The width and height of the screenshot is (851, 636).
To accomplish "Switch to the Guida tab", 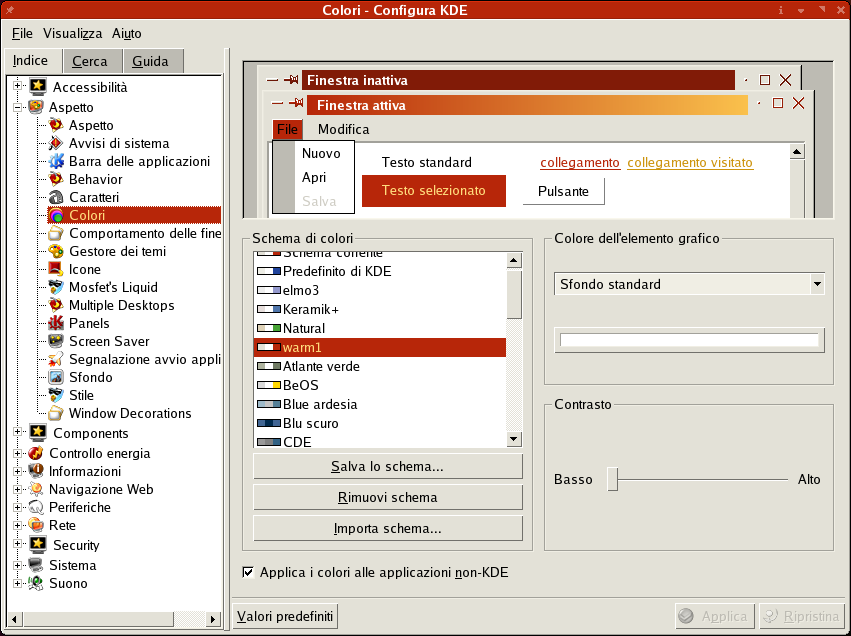I will click(153, 61).
